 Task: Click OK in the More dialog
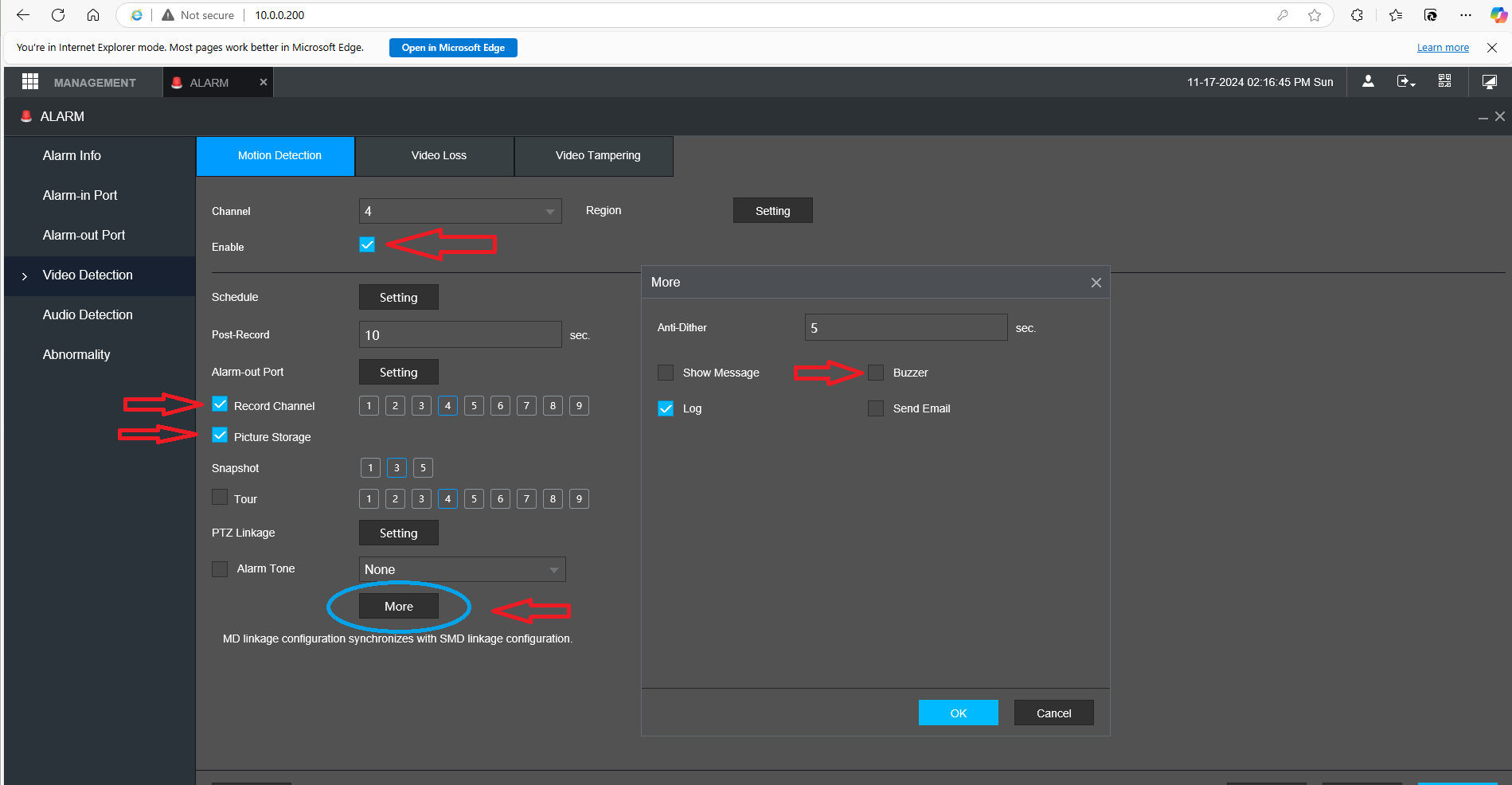tap(959, 713)
